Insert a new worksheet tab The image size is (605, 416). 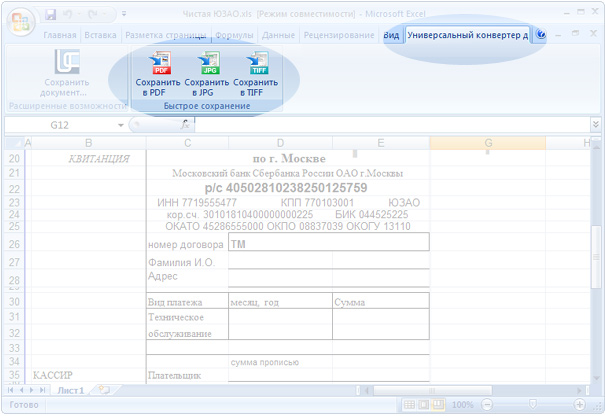click(103, 390)
